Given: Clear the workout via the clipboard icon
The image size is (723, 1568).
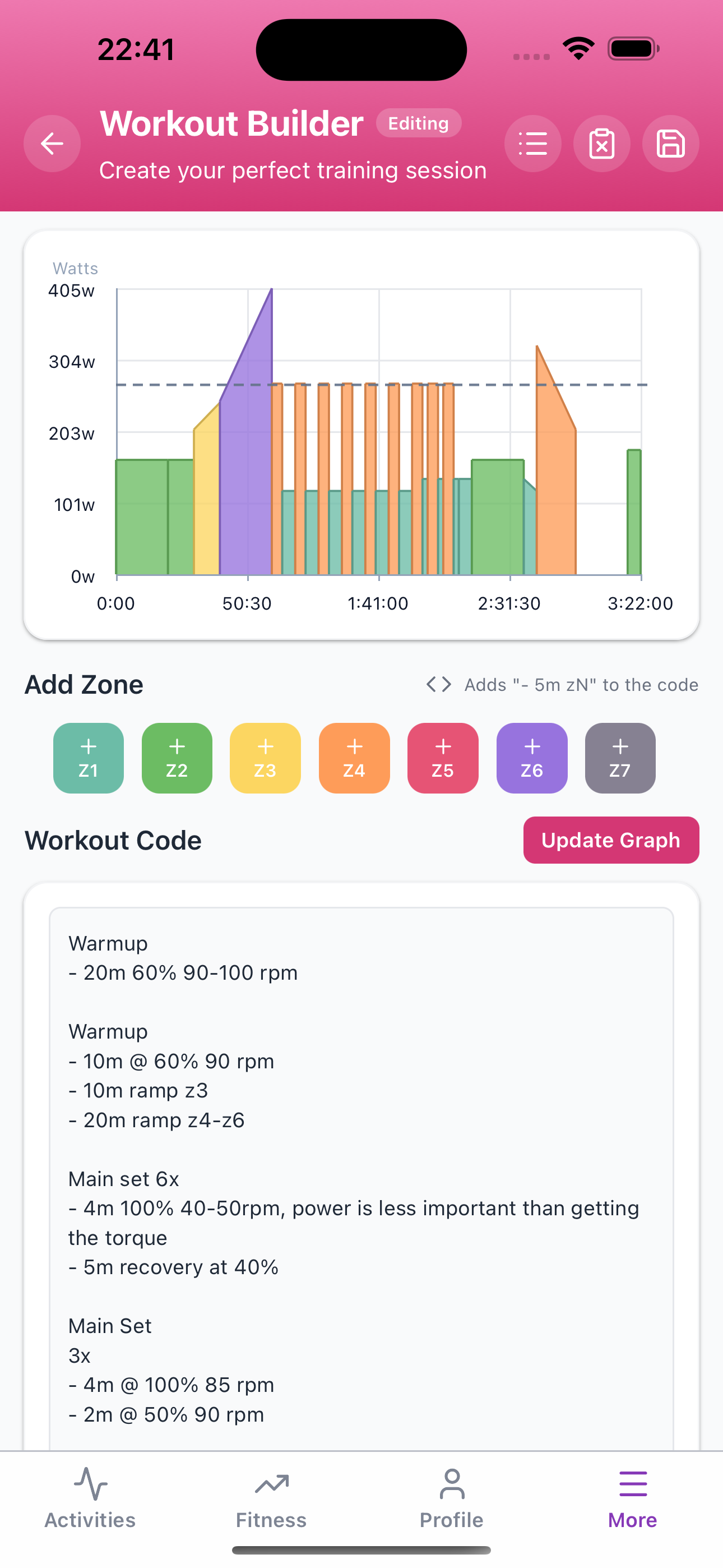Looking at the screenshot, I should click(601, 143).
